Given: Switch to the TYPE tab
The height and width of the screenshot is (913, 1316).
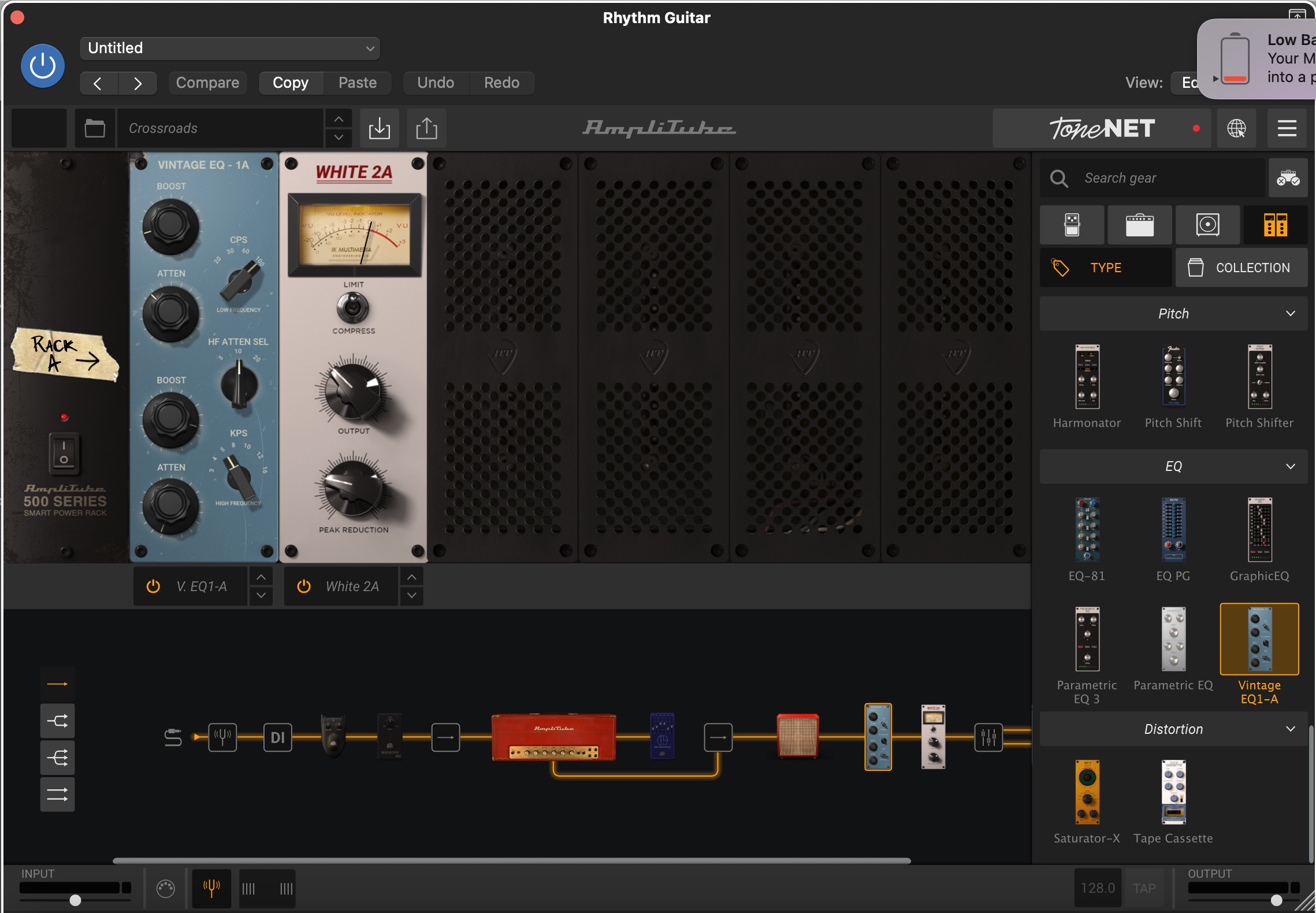Looking at the screenshot, I should (1106, 268).
